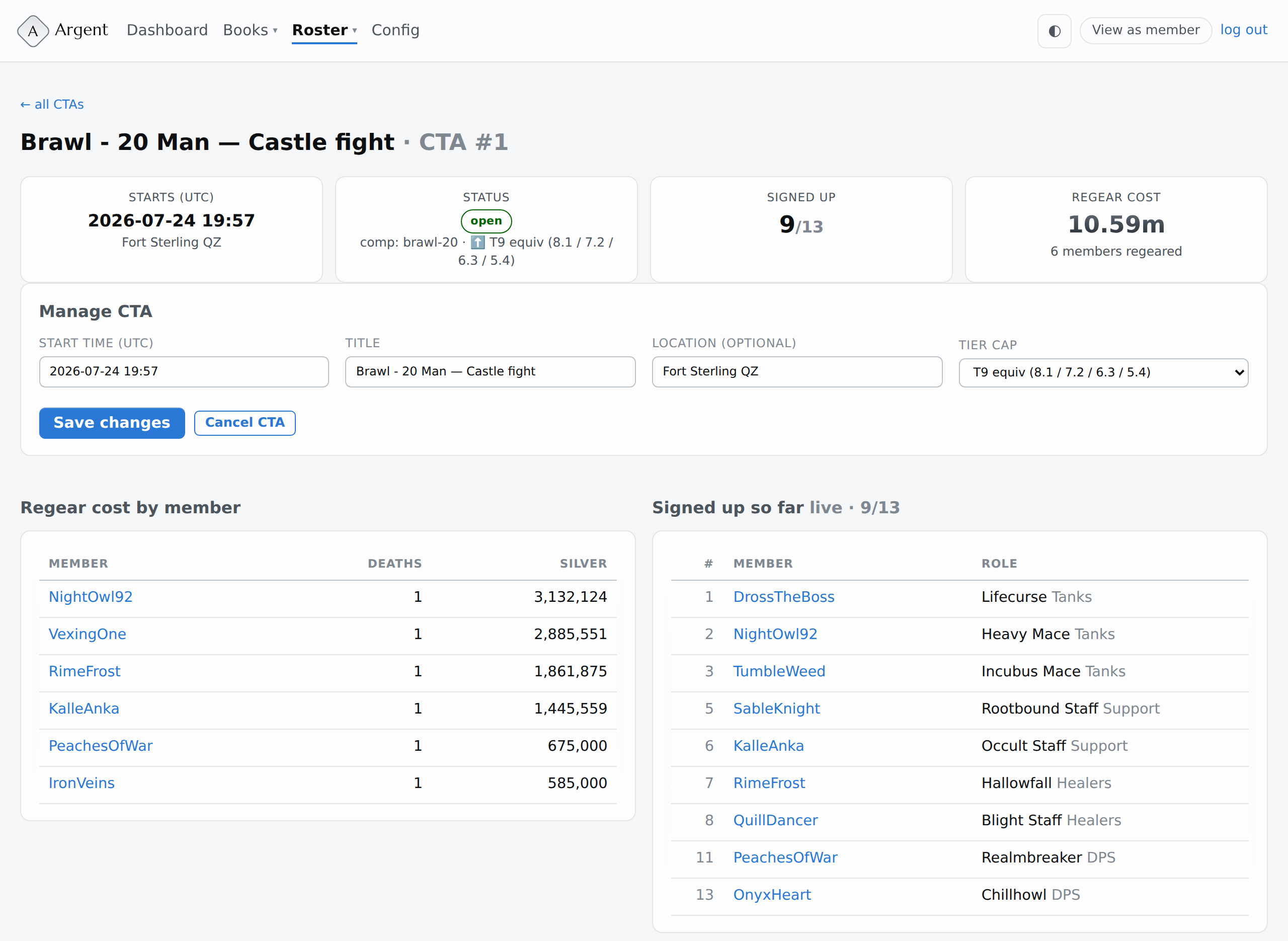The height and width of the screenshot is (941, 1288).
Task: Open KalleAnka in signed up list
Action: tap(768, 746)
